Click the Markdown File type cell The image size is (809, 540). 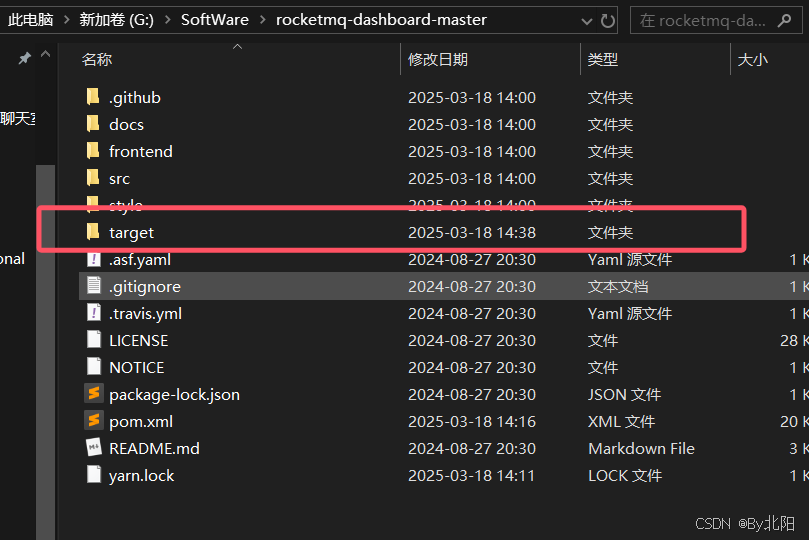pos(641,448)
